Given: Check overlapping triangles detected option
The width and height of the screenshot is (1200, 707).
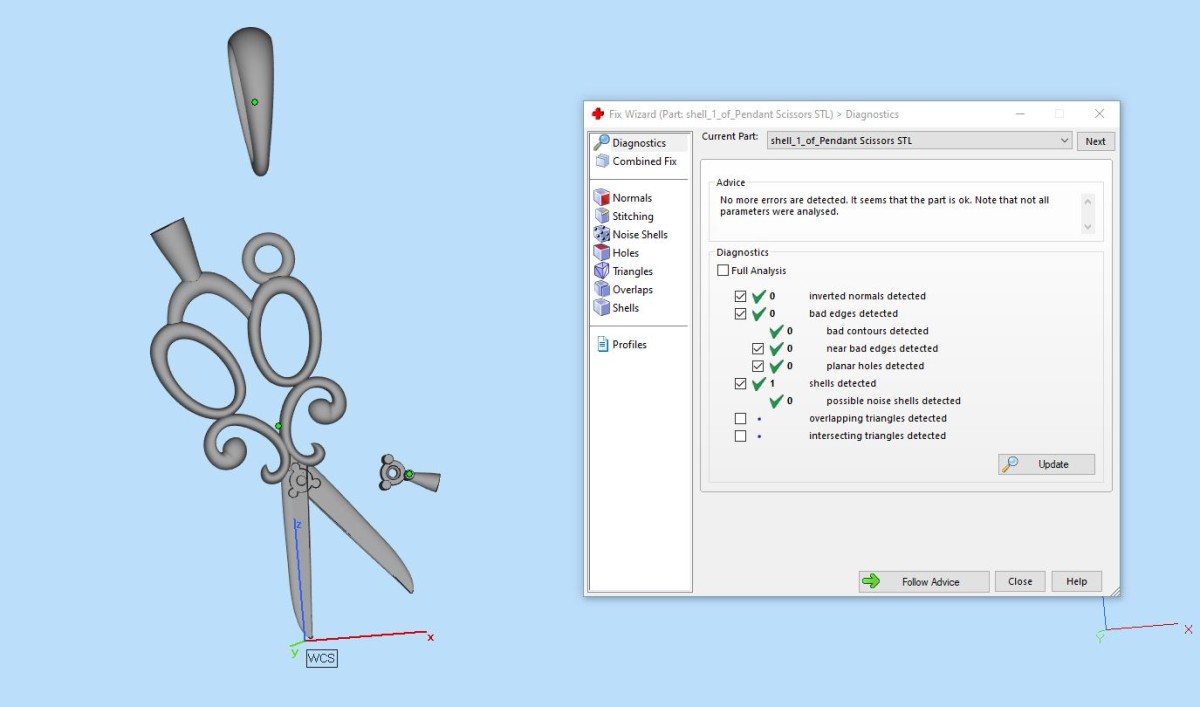Looking at the screenshot, I should click(x=740, y=418).
